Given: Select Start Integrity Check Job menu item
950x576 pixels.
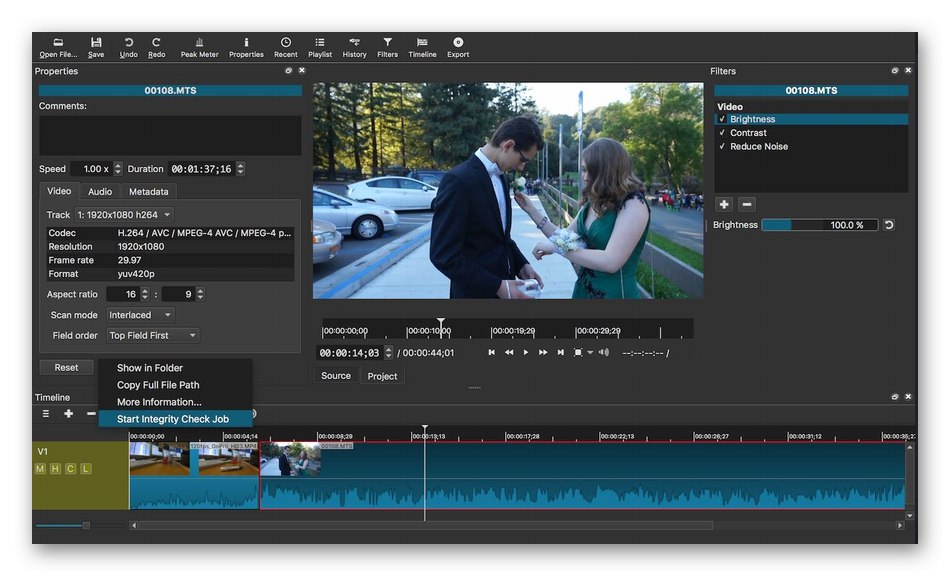Looking at the screenshot, I should (x=173, y=419).
